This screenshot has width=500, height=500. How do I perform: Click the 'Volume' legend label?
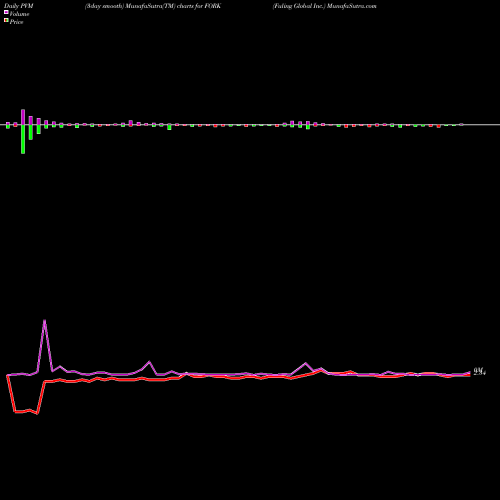(x=19, y=14)
